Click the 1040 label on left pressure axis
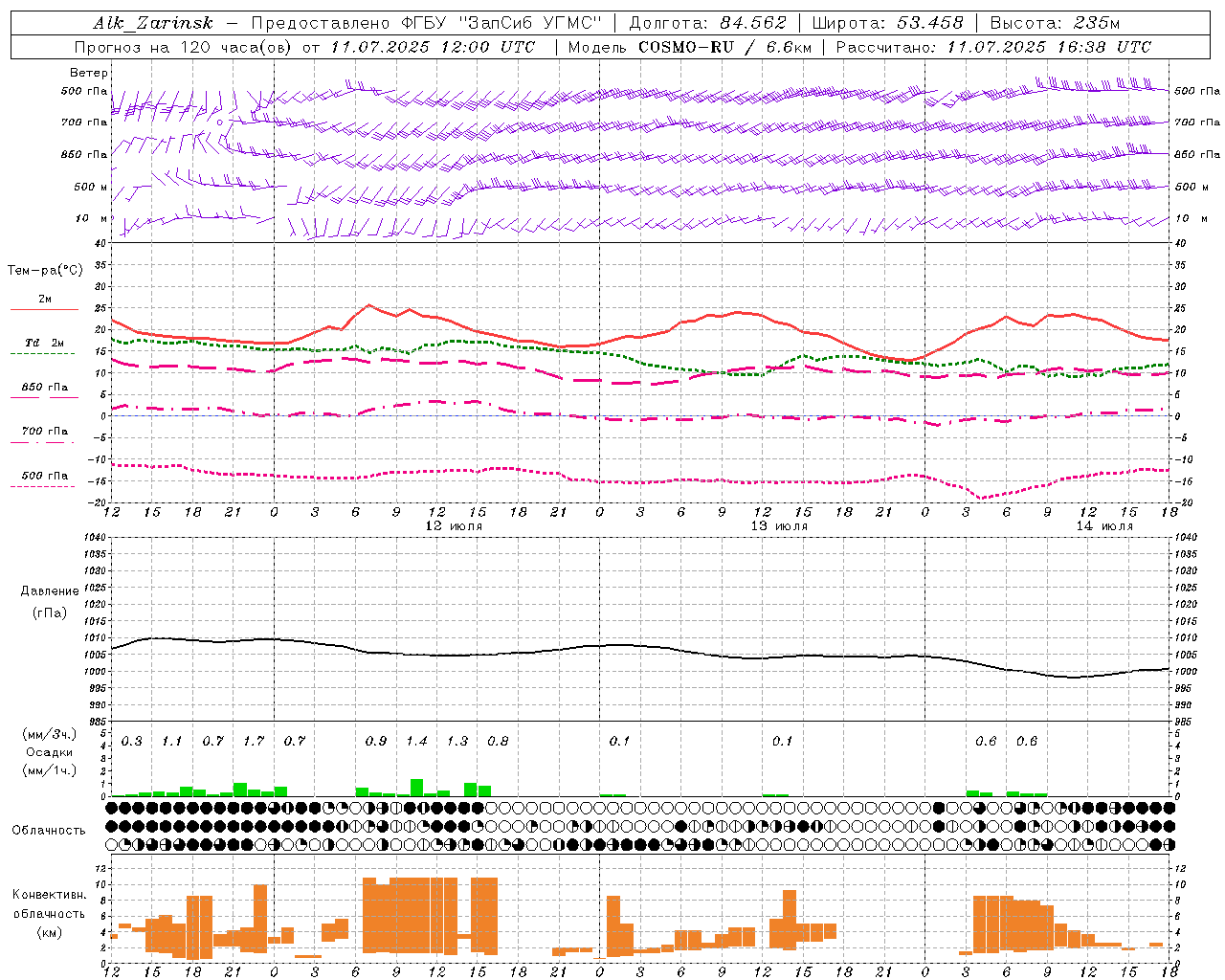The height and width of the screenshot is (980, 1225). pyautogui.click(x=96, y=537)
